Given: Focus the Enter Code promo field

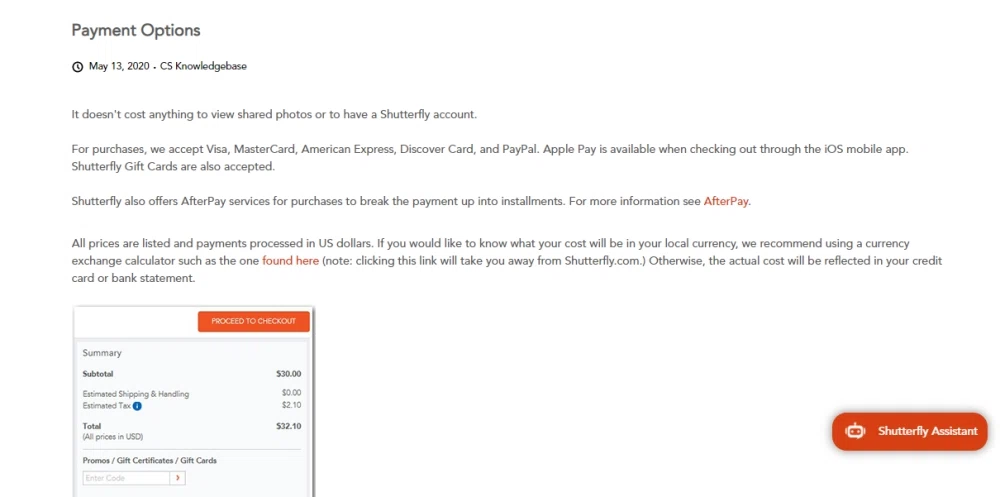Looking at the screenshot, I should pyautogui.click(x=126, y=478).
